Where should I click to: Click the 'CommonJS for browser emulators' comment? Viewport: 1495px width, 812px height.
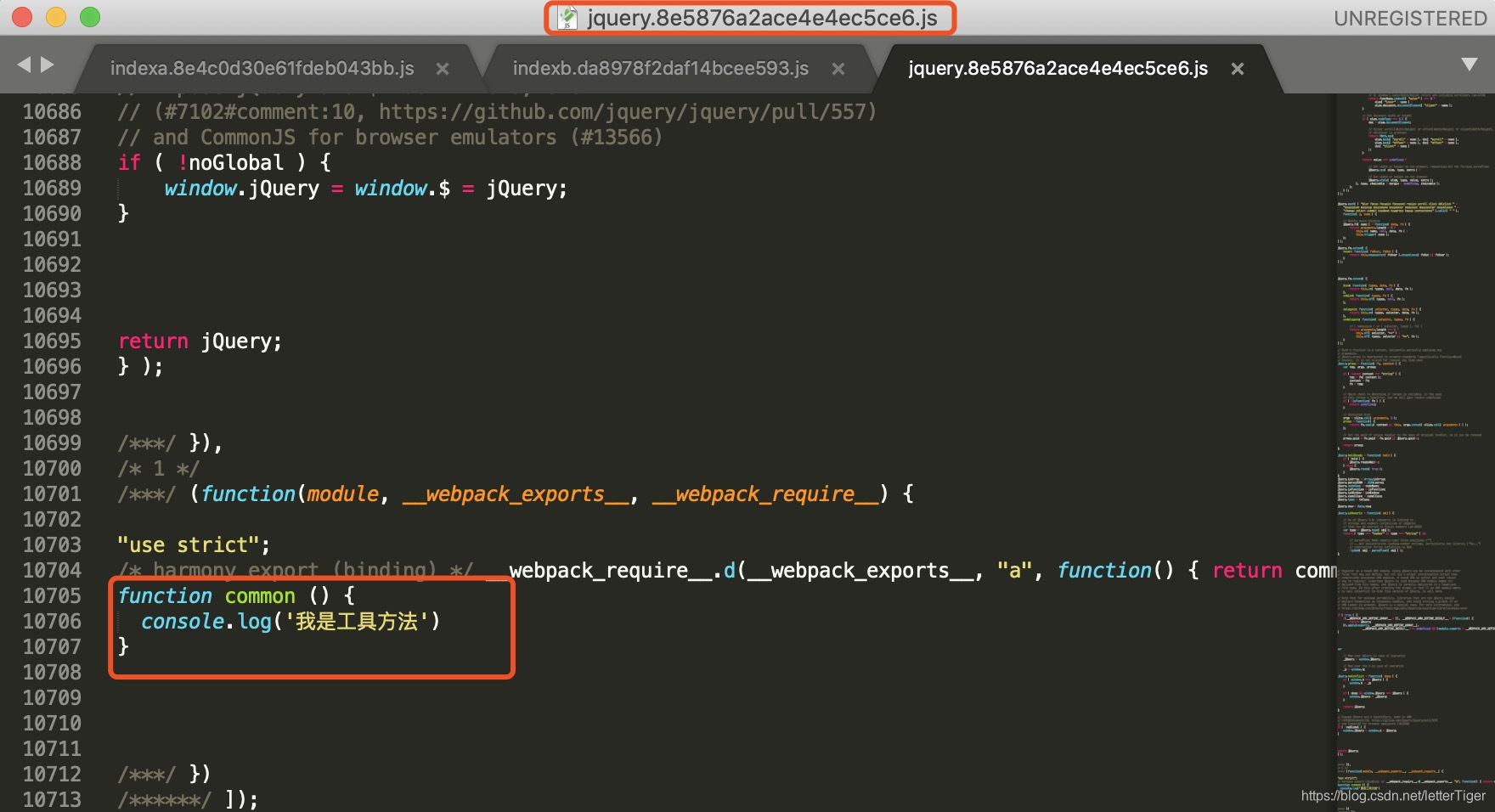pyautogui.click(x=390, y=137)
